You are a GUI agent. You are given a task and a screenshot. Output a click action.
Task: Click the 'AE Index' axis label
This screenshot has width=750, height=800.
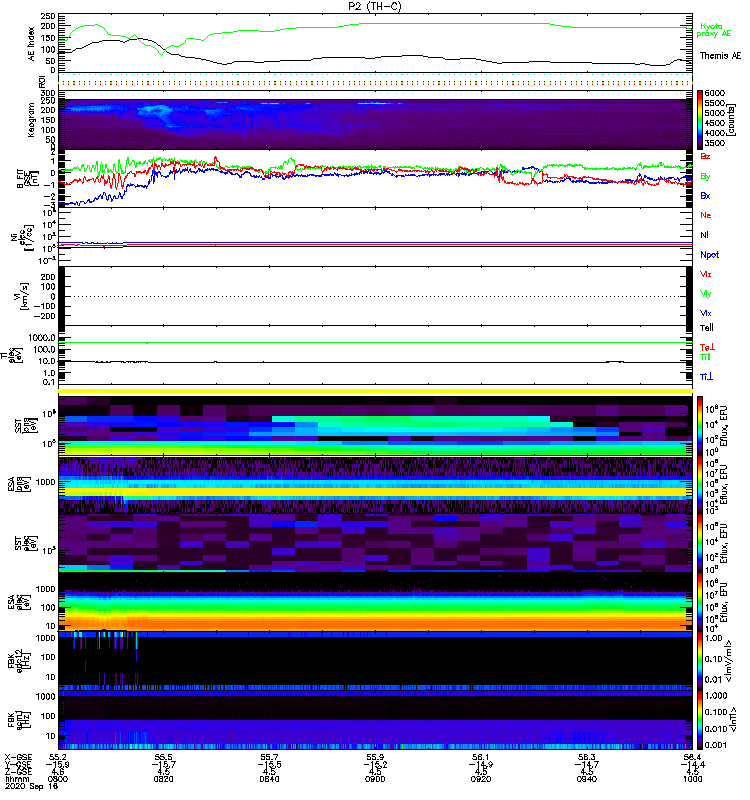(x=32, y=44)
